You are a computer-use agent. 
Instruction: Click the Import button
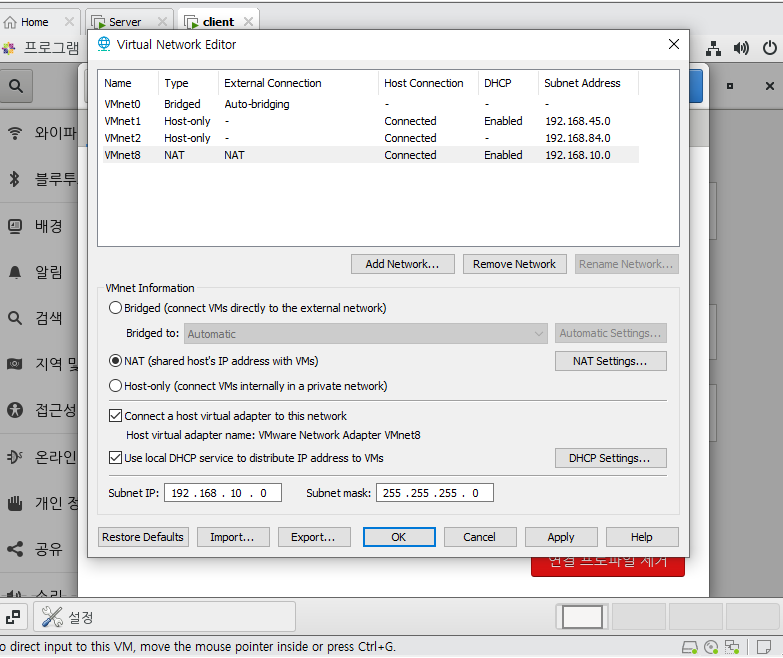pos(233,537)
